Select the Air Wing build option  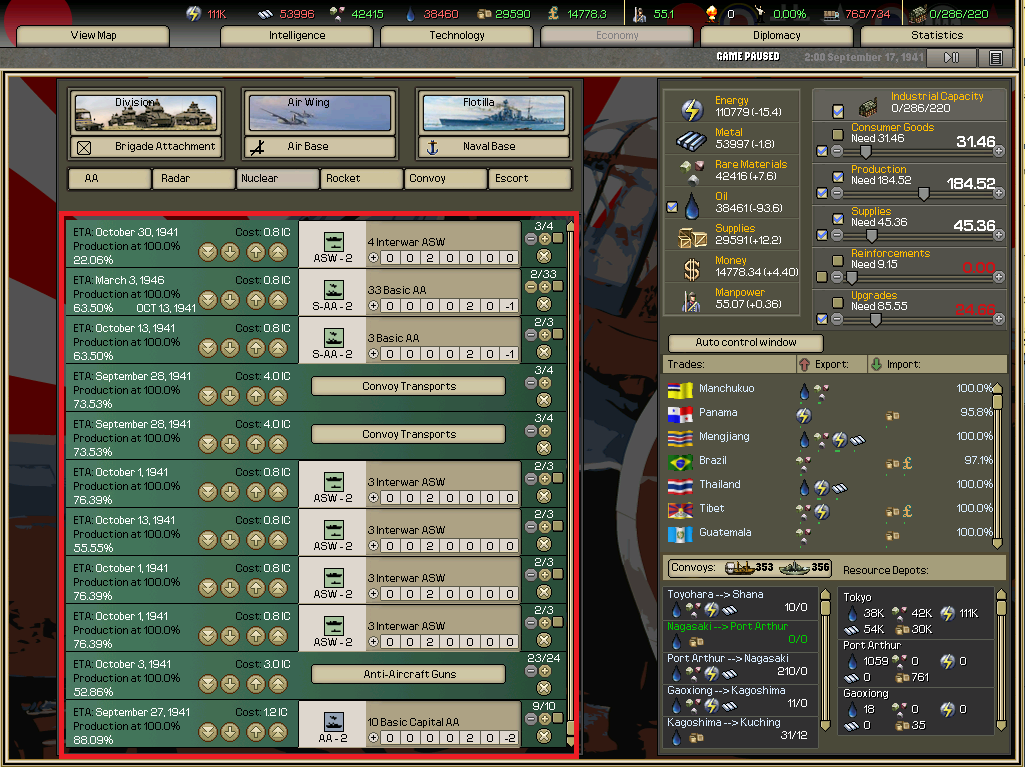[x=320, y=112]
